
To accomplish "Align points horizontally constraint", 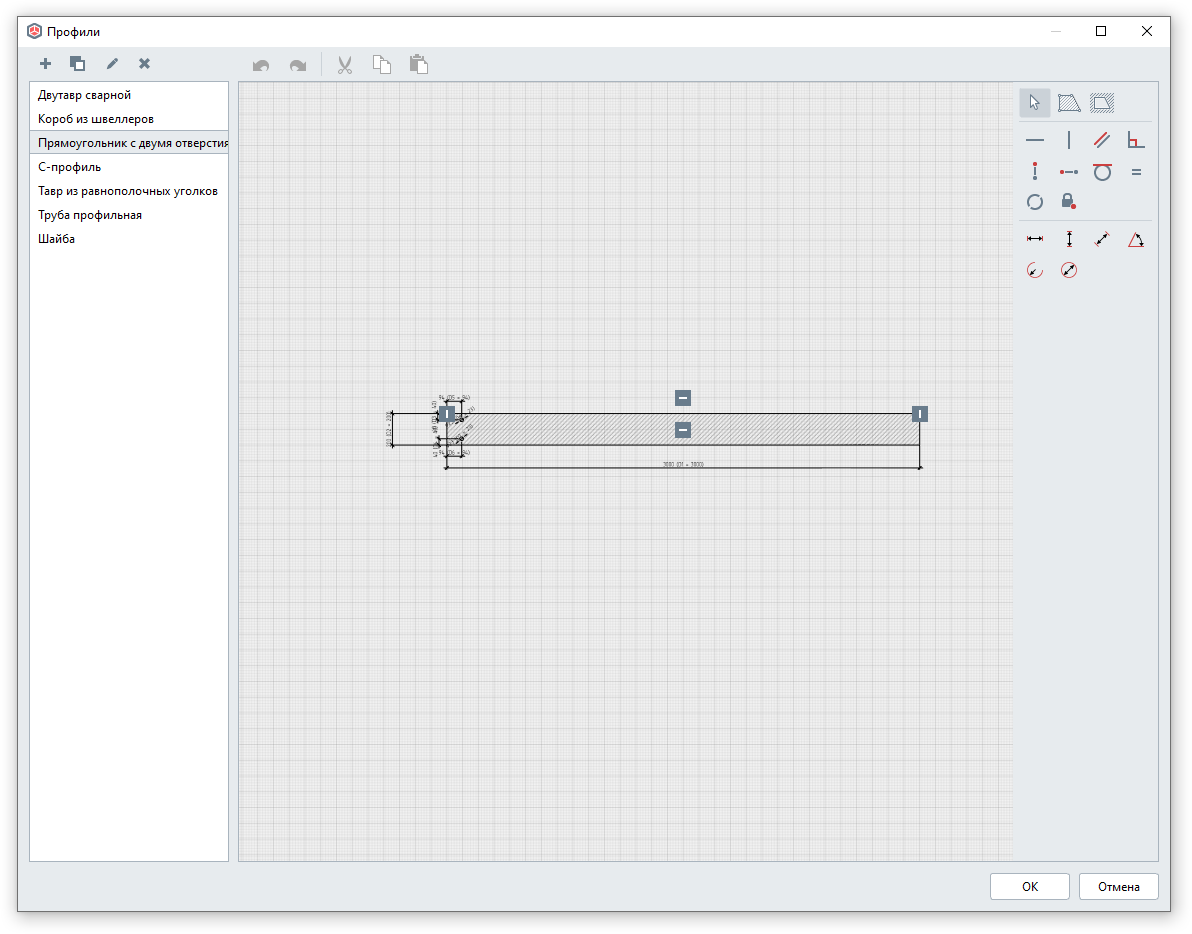I will point(1069,172).
